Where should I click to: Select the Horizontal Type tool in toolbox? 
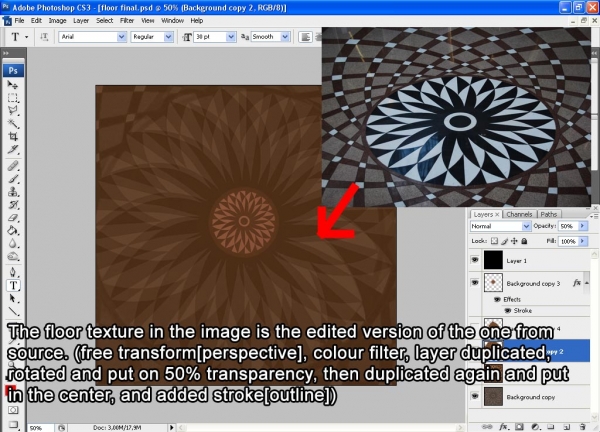[13, 285]
